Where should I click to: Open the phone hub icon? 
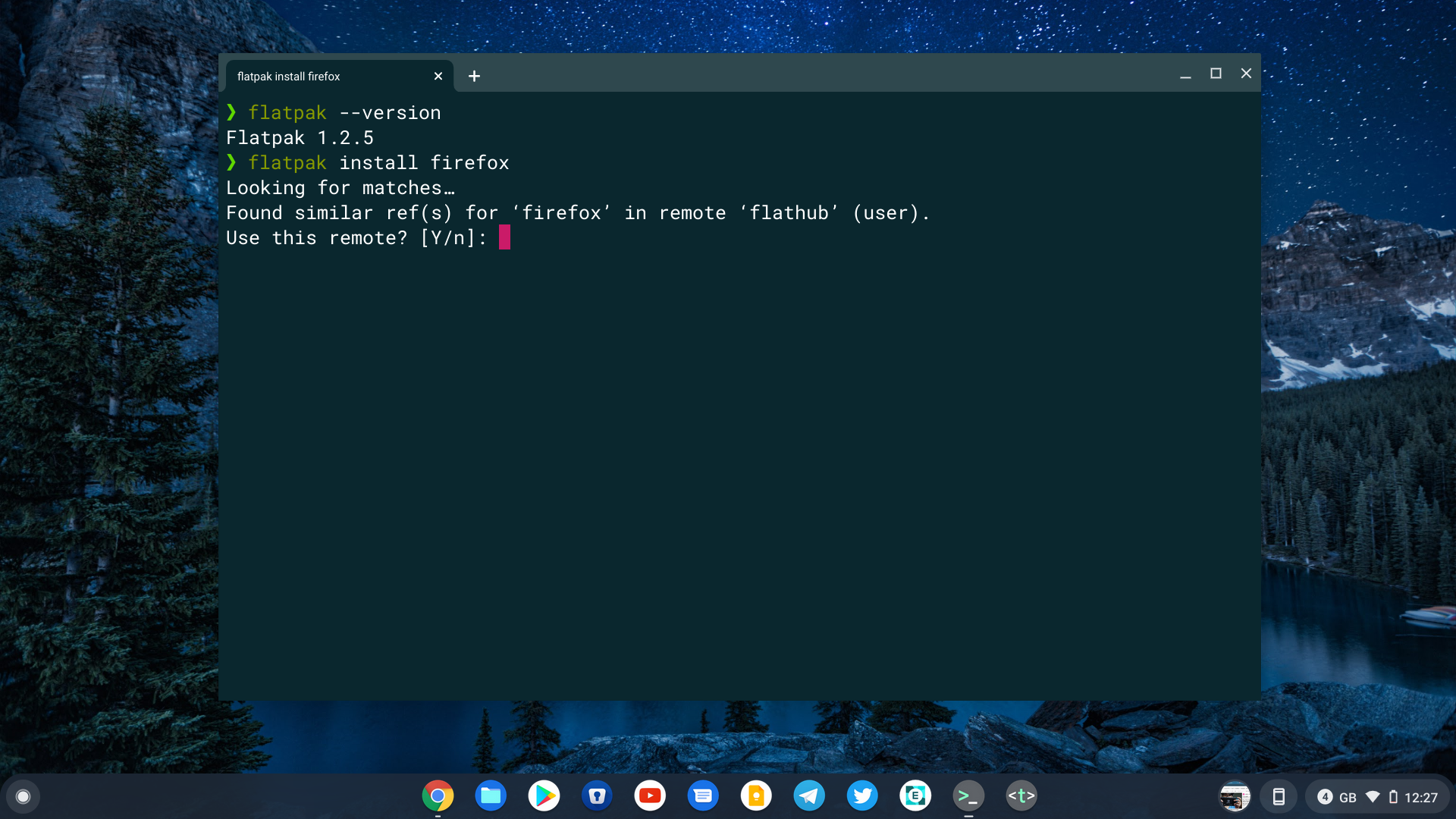point(1279,797)
